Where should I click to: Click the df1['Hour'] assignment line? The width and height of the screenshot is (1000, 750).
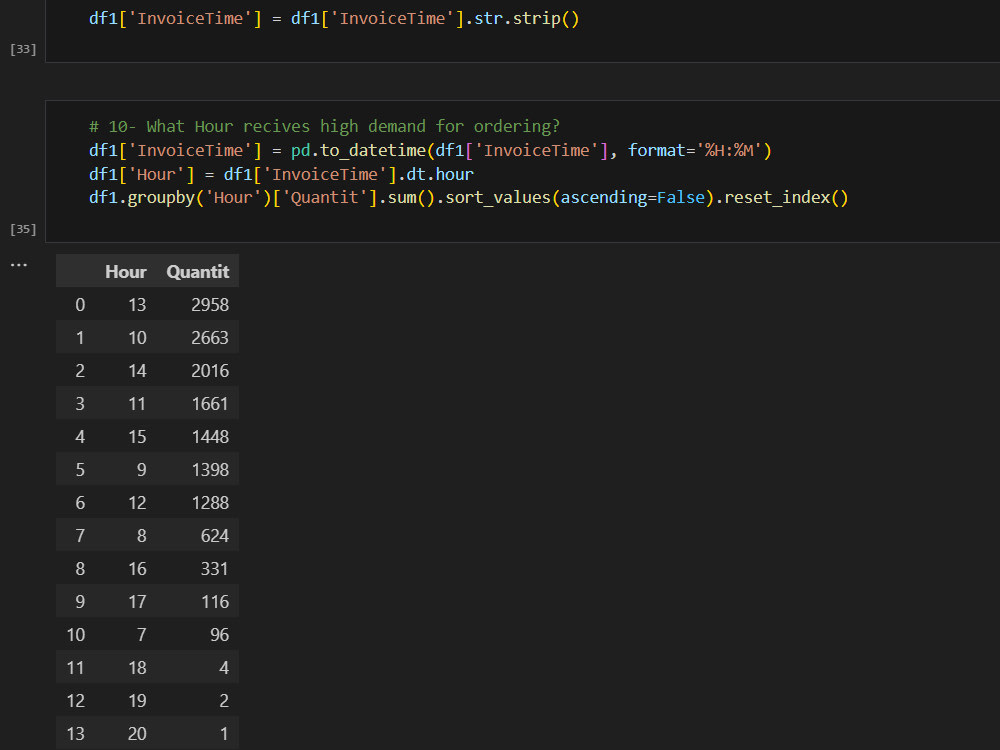(x=281, y=174)
